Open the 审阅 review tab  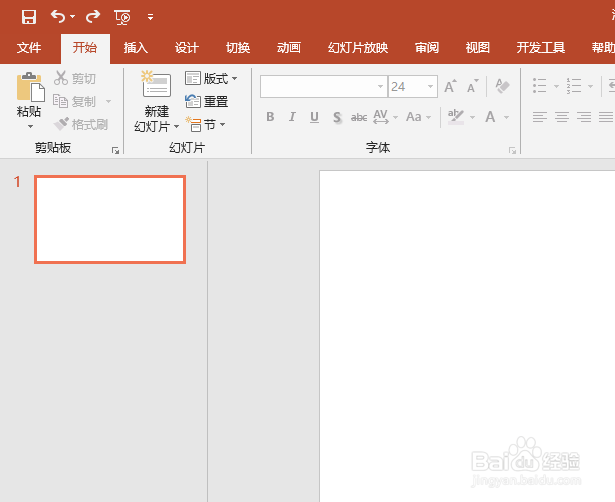[x=427, y=47]
